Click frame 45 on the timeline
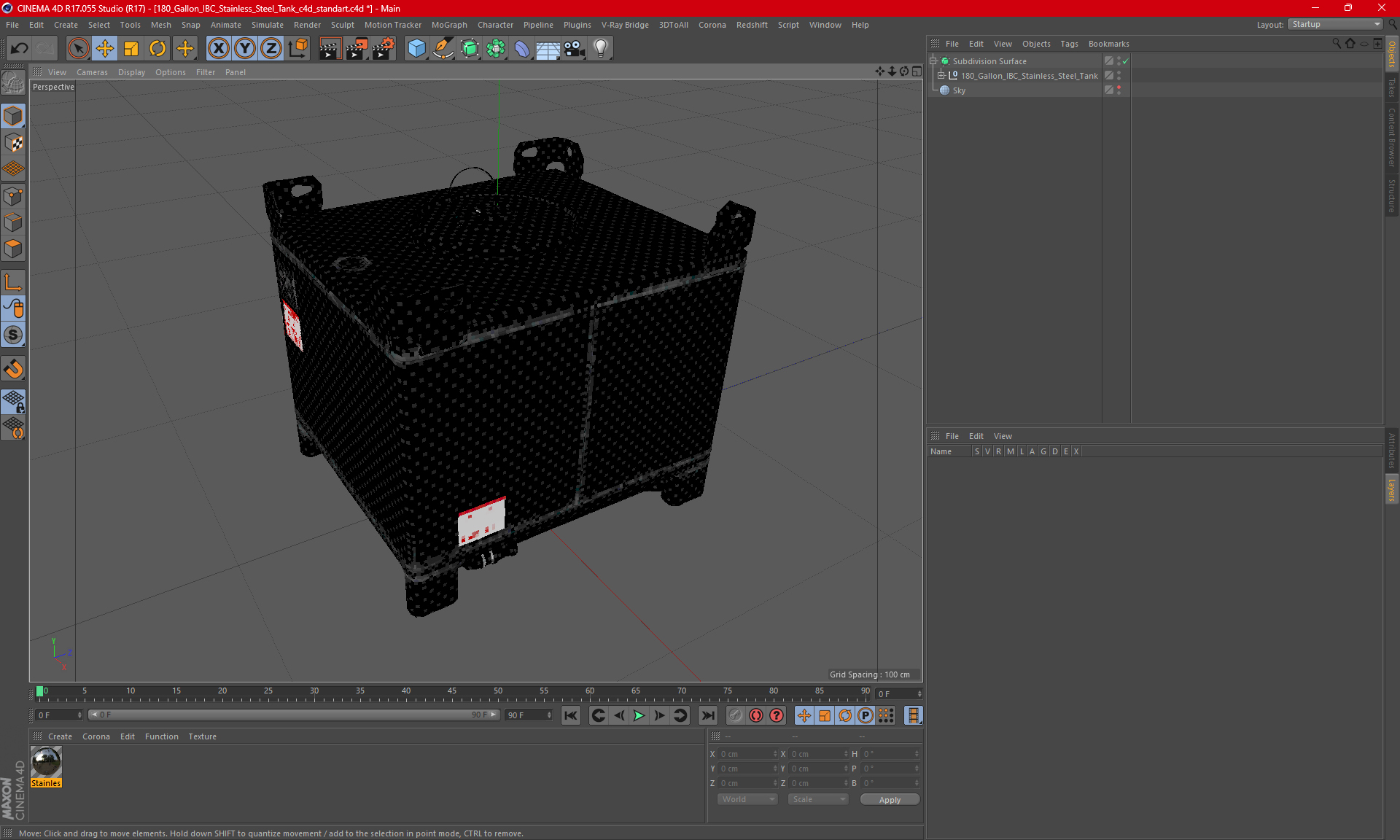Screen dimensions: 1400x840 452,693
